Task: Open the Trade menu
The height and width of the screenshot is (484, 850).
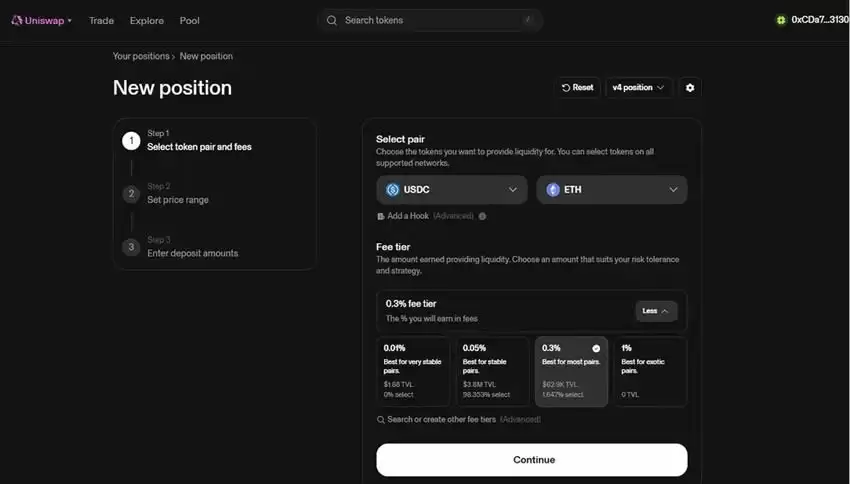Action: 101,20
